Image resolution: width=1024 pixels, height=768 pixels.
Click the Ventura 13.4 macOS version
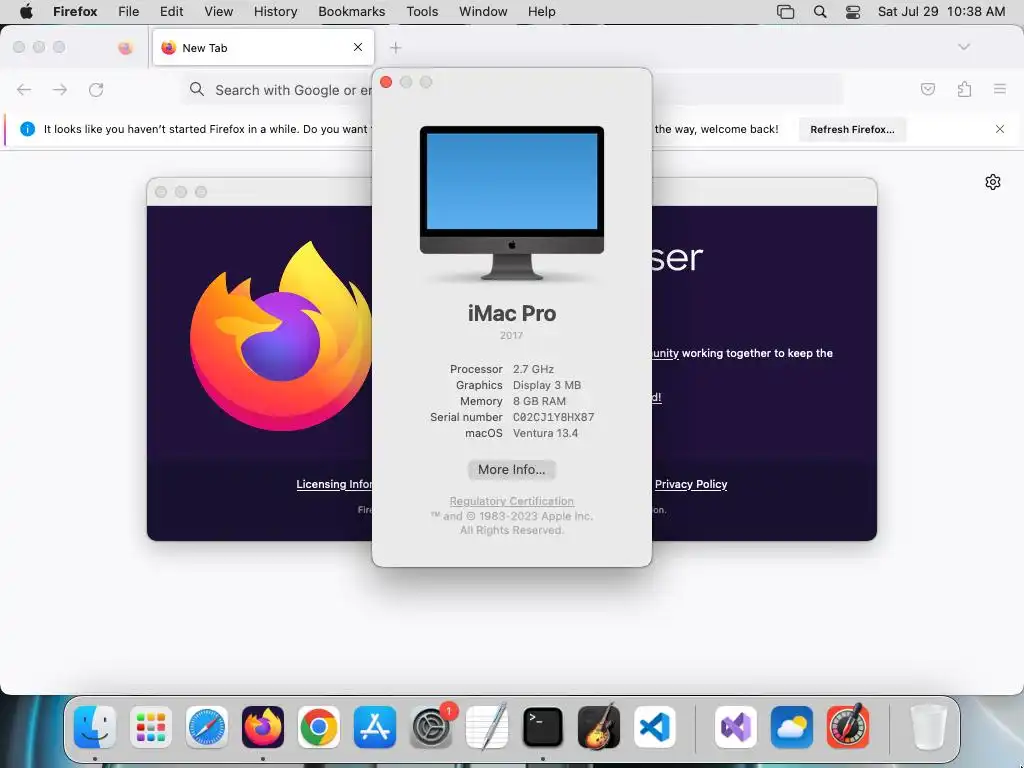[545, 433]
